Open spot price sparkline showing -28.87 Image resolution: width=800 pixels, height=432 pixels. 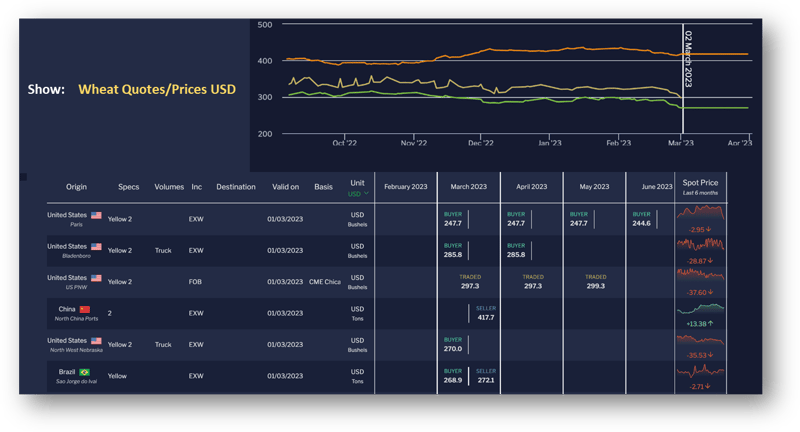point(701,245)
